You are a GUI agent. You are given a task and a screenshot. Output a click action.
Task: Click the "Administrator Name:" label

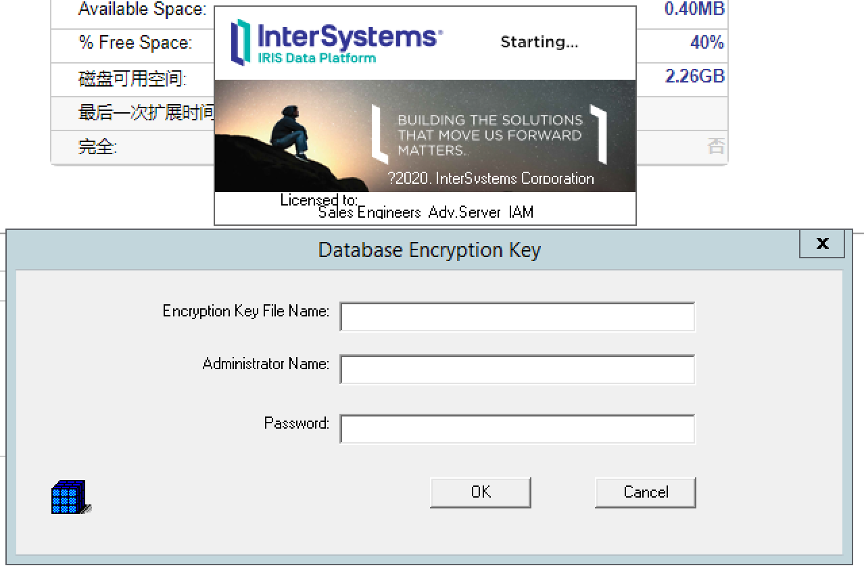coord(266,364)
